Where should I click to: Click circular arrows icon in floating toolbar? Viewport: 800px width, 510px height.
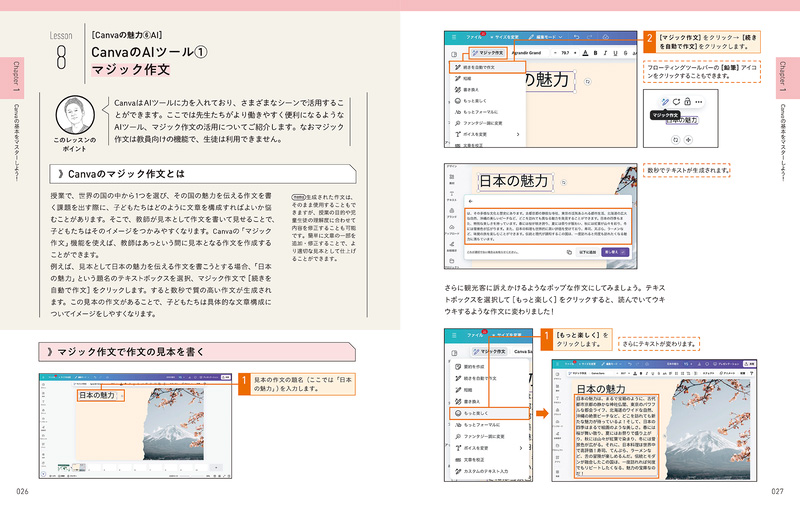pyautogui.click(x=677, y=101)
